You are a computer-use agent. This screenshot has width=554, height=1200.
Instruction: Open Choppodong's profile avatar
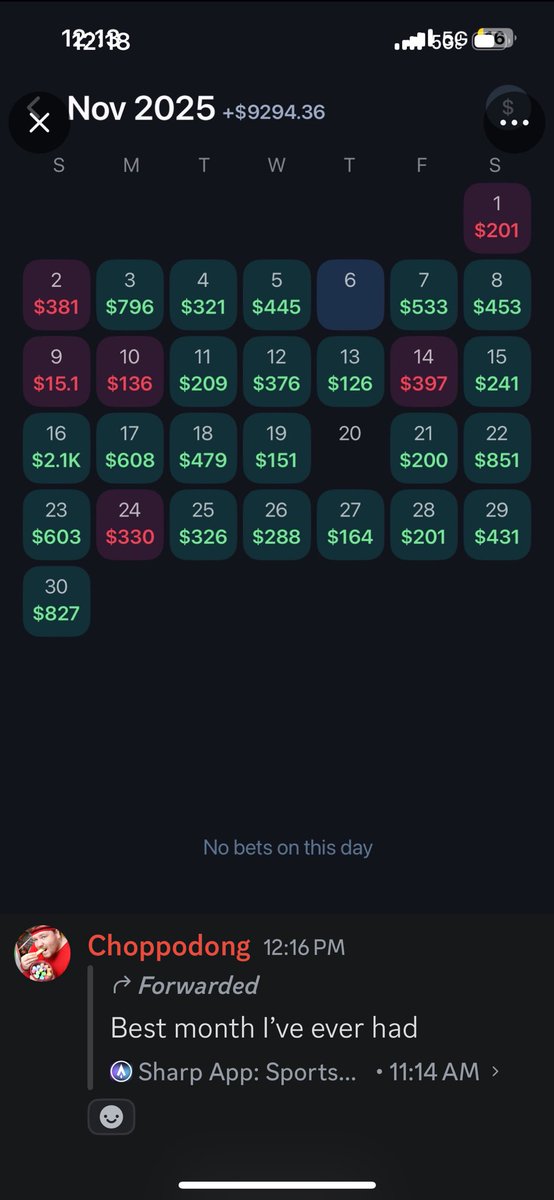click(x=42, y=952)
